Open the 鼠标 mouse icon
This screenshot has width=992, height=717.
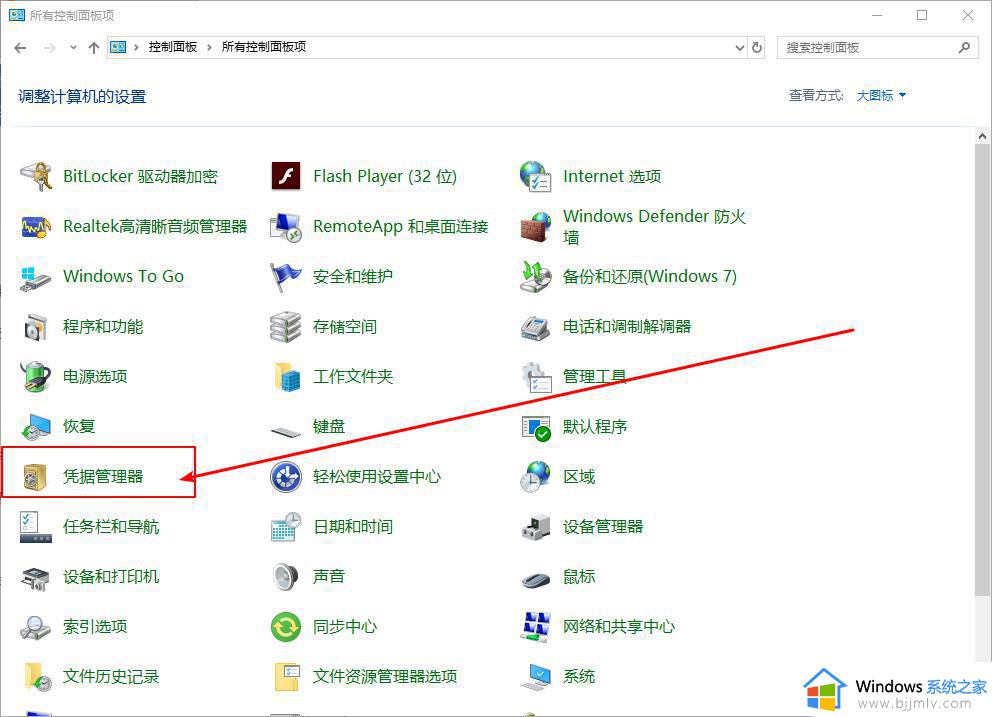coord(536,579)
